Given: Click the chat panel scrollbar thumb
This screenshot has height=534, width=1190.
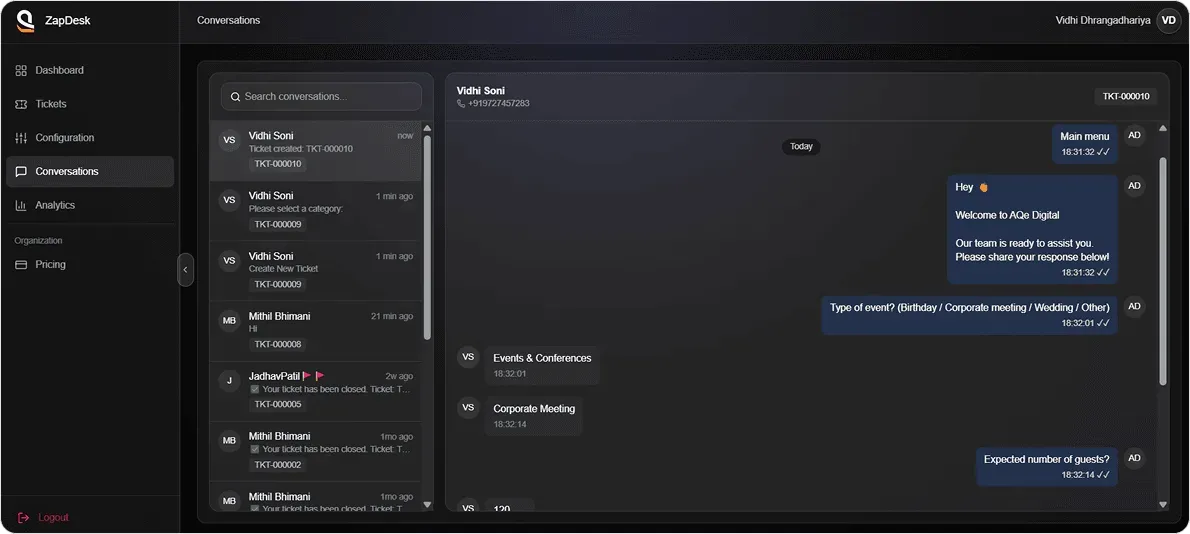Looking at the screenshot, I should point(1163,272).
